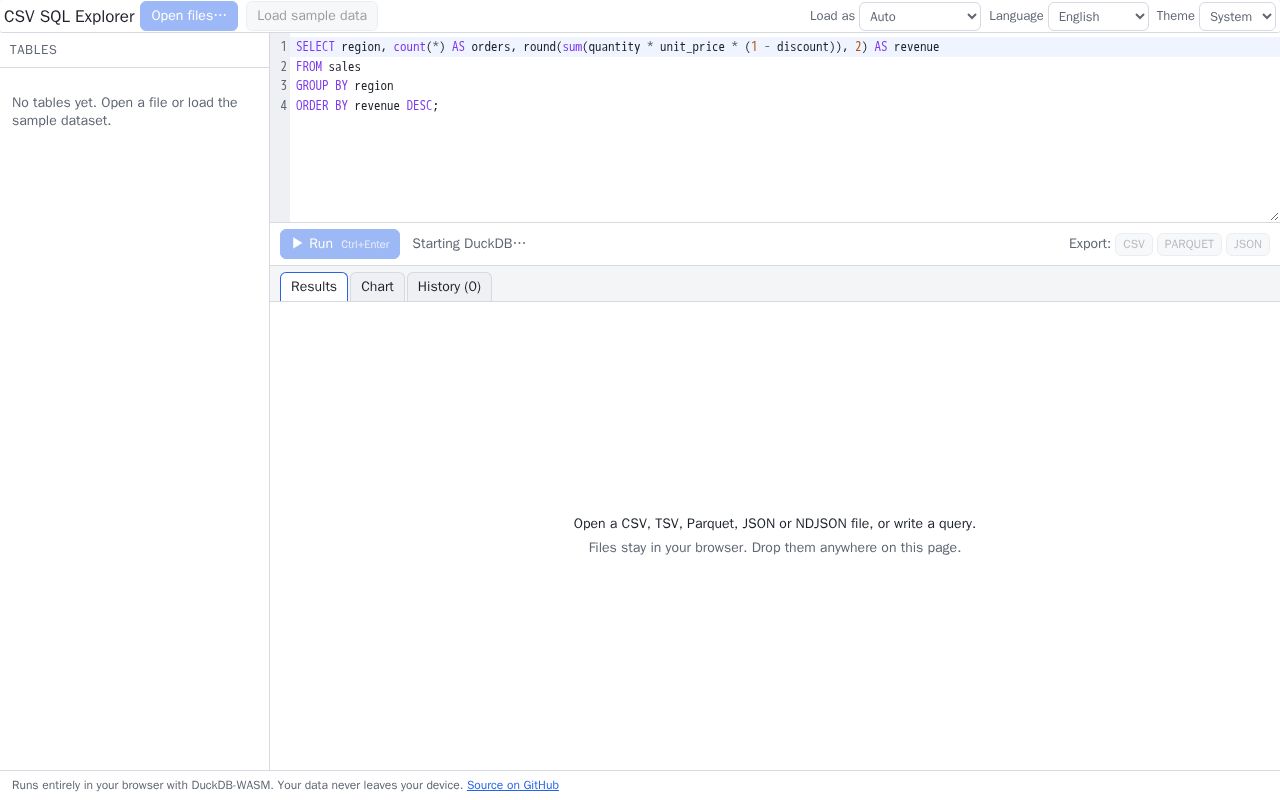Screen dimensions: 1280x800
Task: Click the 'GROUP BY region' line
Action: [345, 86]
